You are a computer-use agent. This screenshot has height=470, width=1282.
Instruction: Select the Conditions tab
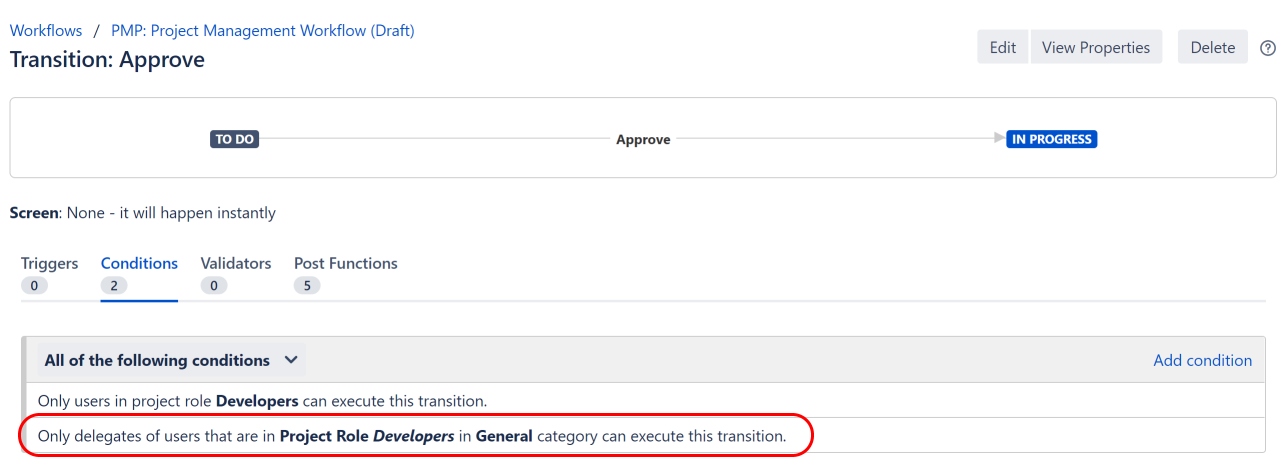tap(139, 264)
